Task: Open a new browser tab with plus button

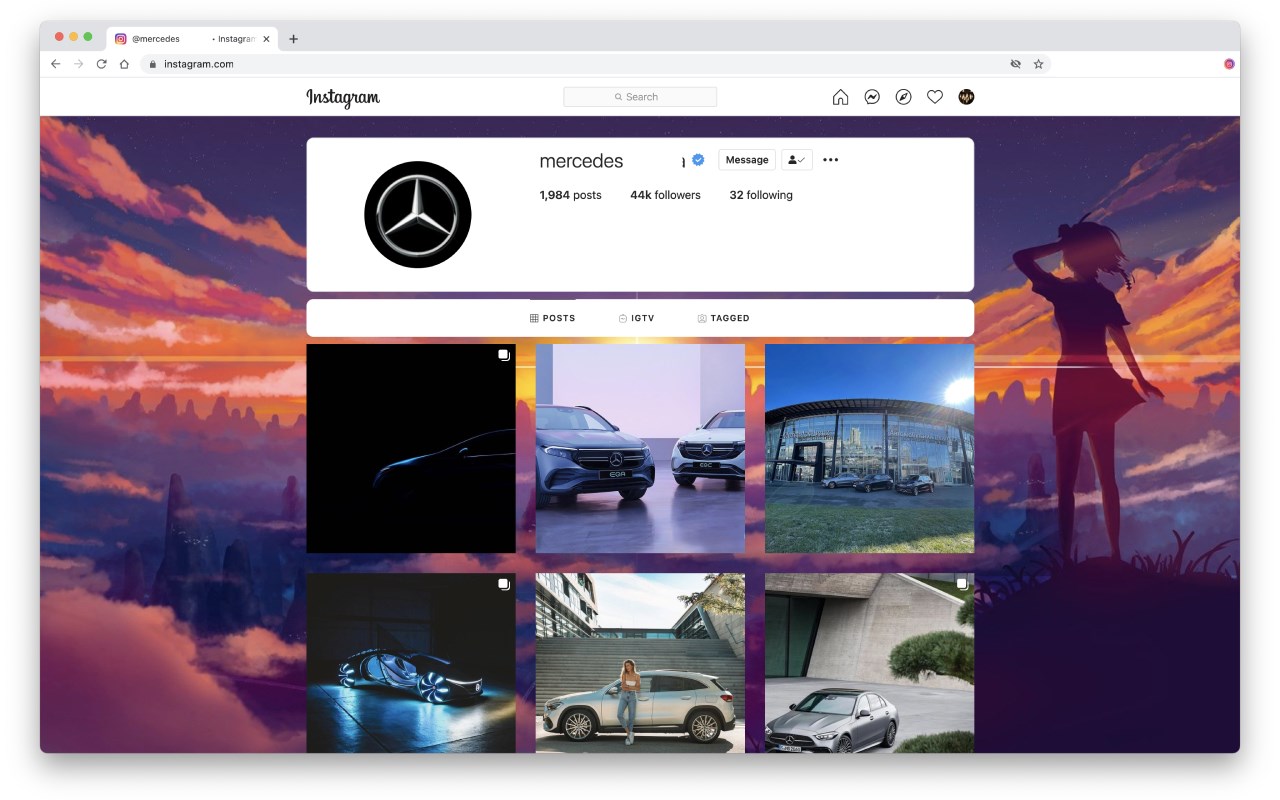Action: coord(293,39)
